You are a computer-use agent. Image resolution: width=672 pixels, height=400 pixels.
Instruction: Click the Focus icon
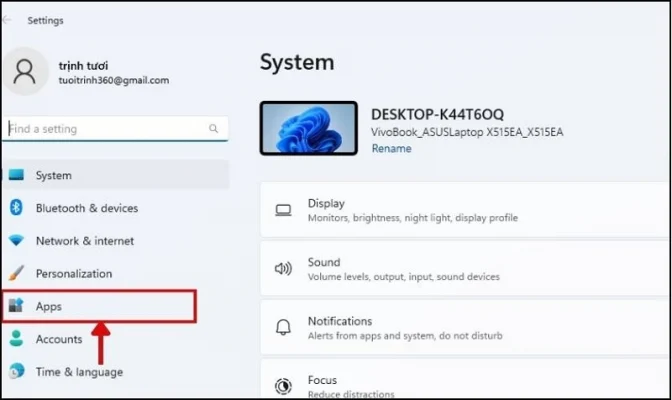coord(283,384)
